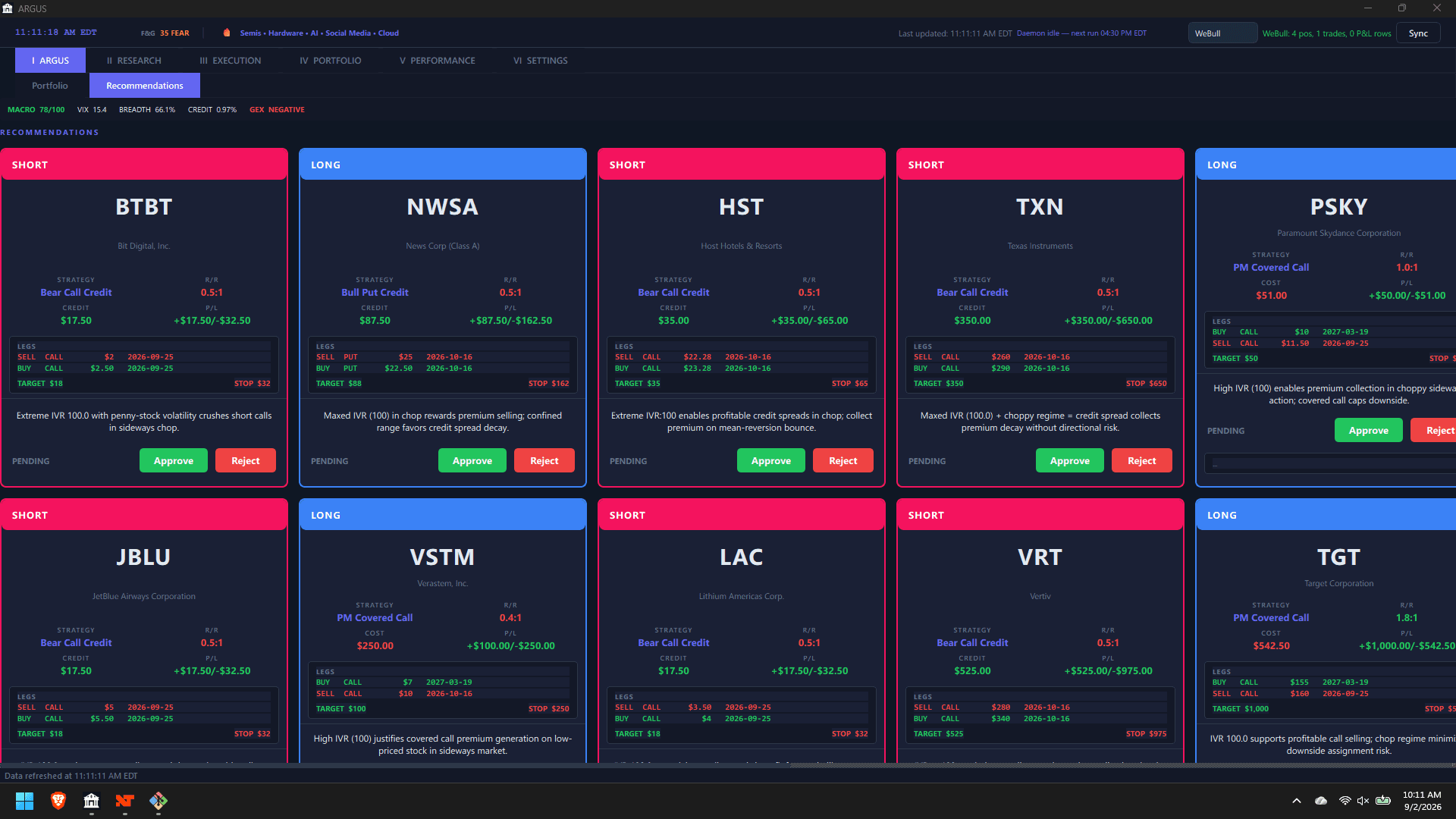
Task: Click the orange sector rotation icon
Action: [227, 33]
